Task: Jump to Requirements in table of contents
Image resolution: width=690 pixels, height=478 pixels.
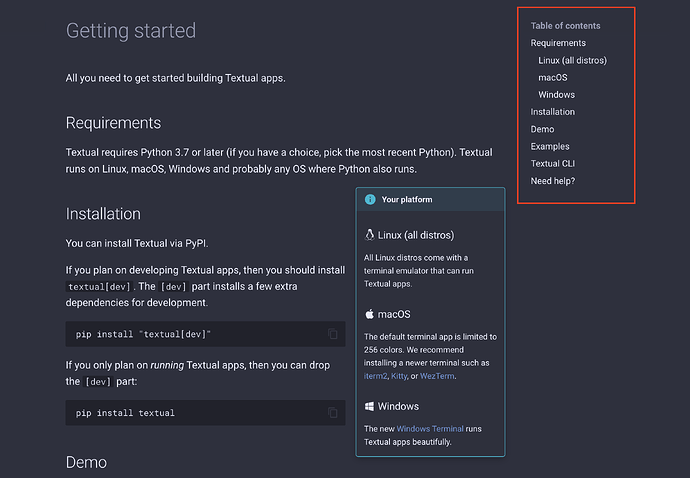Action: [558, 43]
